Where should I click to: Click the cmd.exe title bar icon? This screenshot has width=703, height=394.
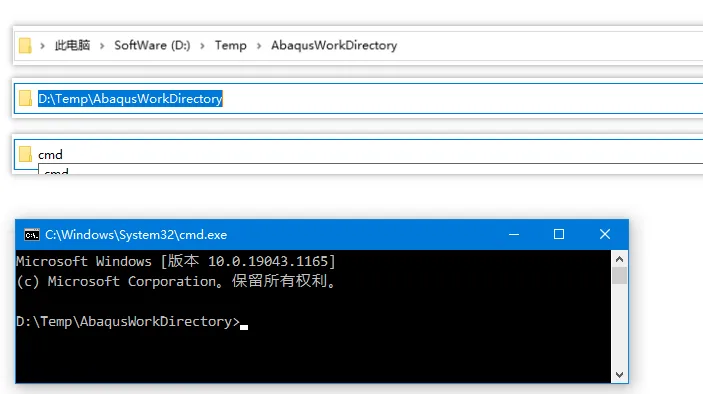pyautogui.click(x=31, y=235)
